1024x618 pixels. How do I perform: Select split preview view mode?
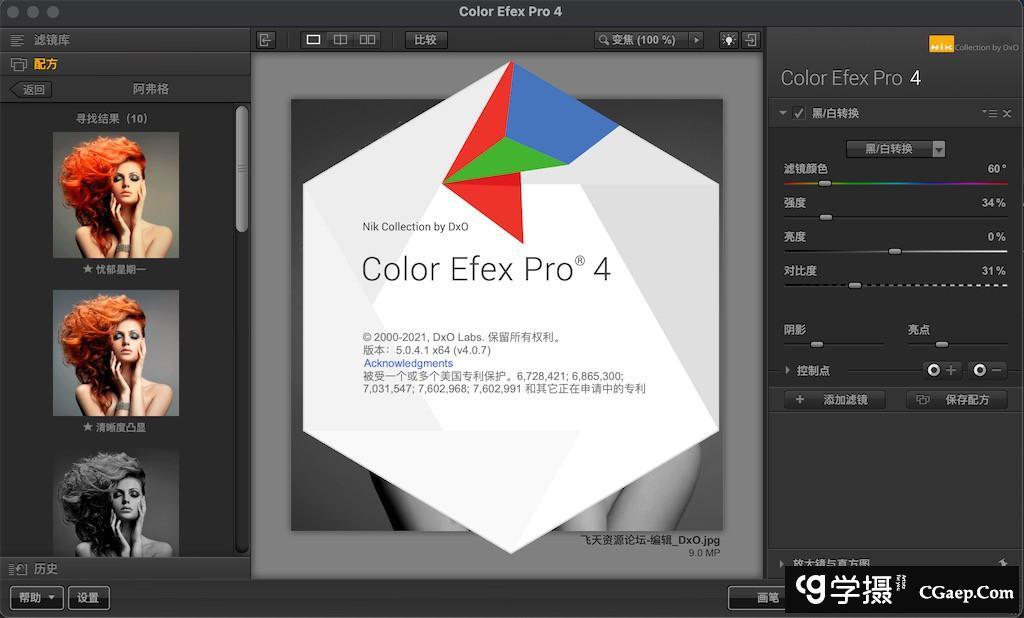(x=340, y=40)
